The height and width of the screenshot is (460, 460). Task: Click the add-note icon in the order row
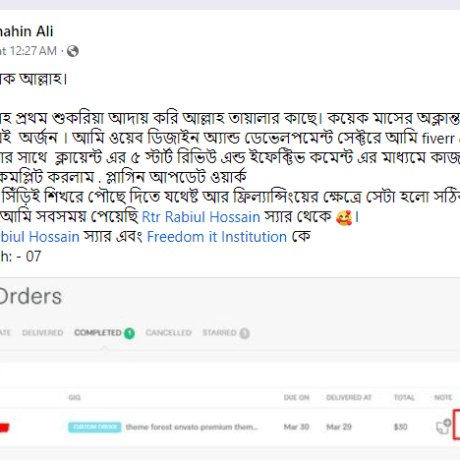pos(443,426)
